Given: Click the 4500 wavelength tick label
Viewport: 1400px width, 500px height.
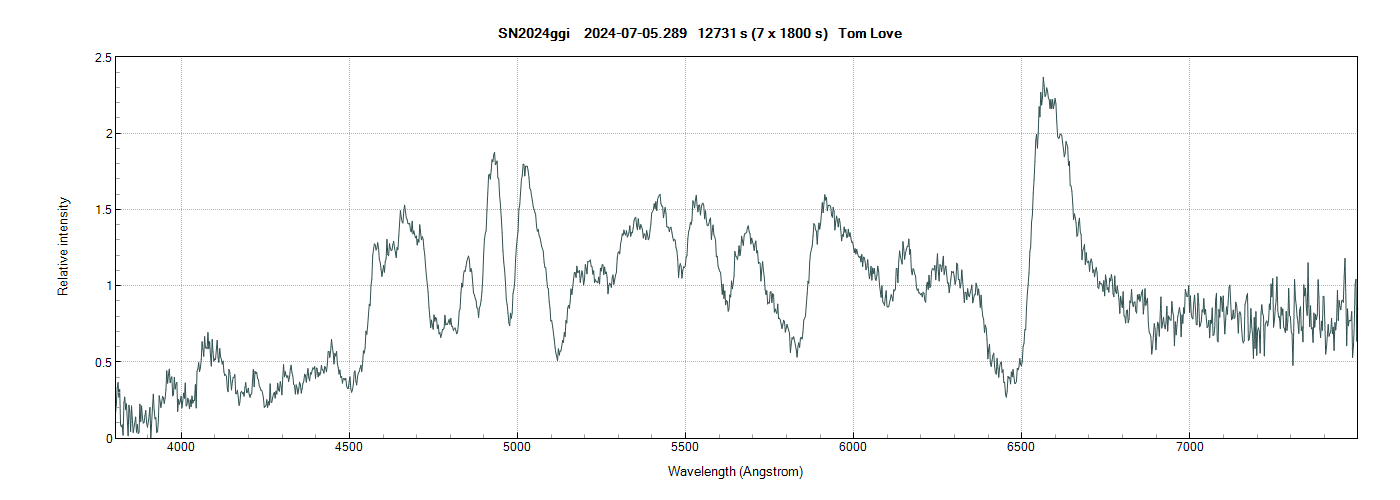Looking at the screenshot, I should (x=349, y=449).
